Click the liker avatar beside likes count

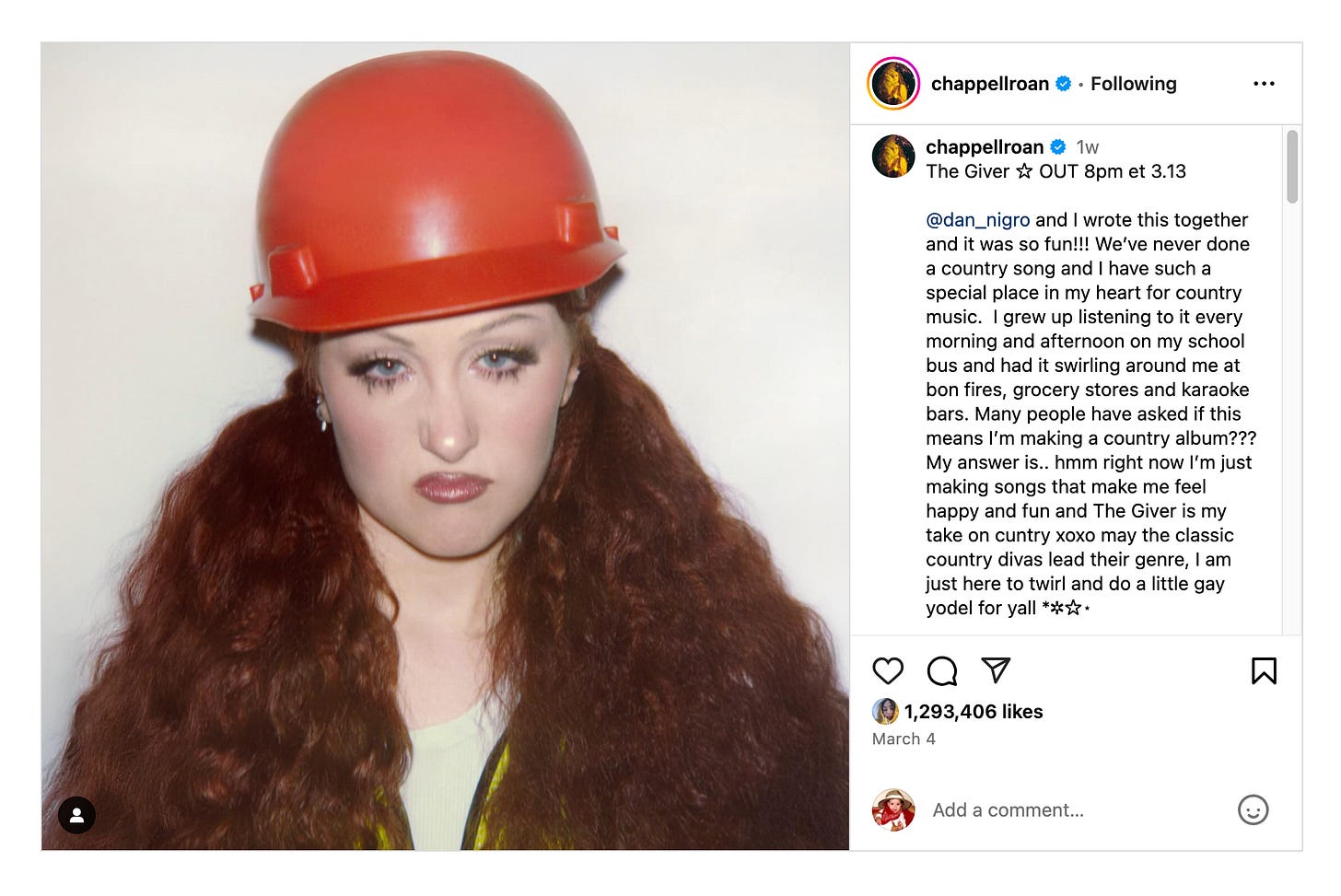coord(885,711)
